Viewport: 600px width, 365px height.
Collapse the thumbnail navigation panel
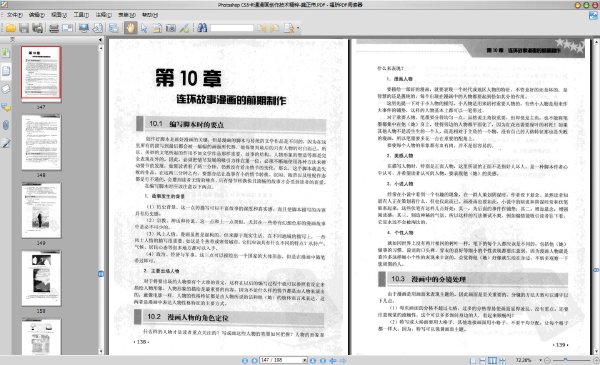coord(100,40)
